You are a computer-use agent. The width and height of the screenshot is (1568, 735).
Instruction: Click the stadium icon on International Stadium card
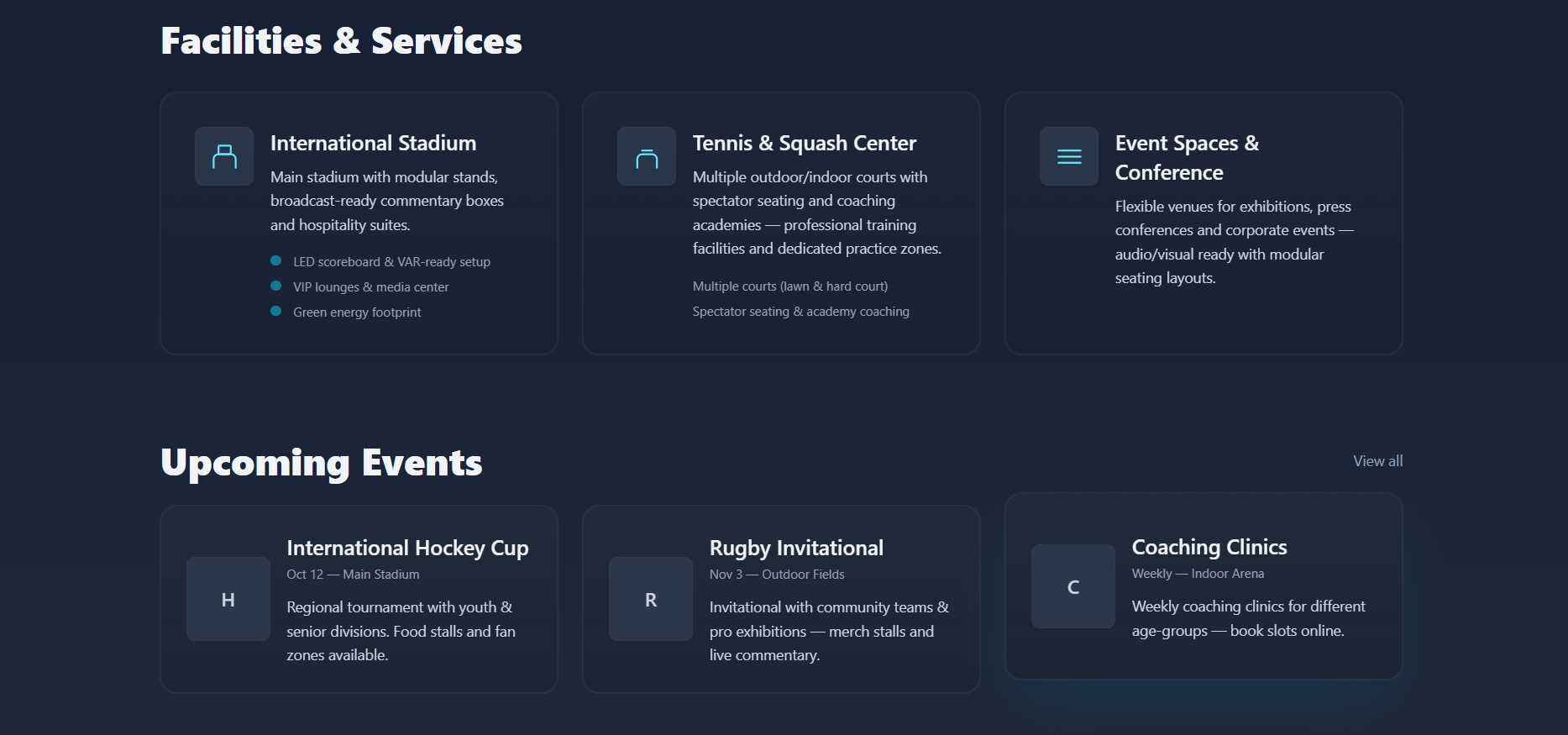click(223, 156)
